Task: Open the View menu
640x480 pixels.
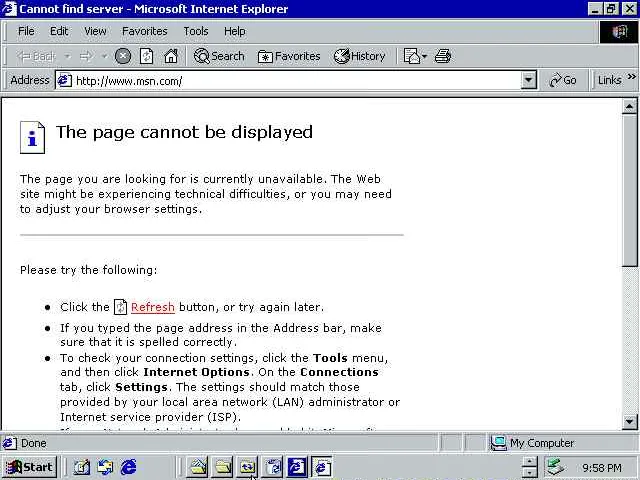Action: 95,31
